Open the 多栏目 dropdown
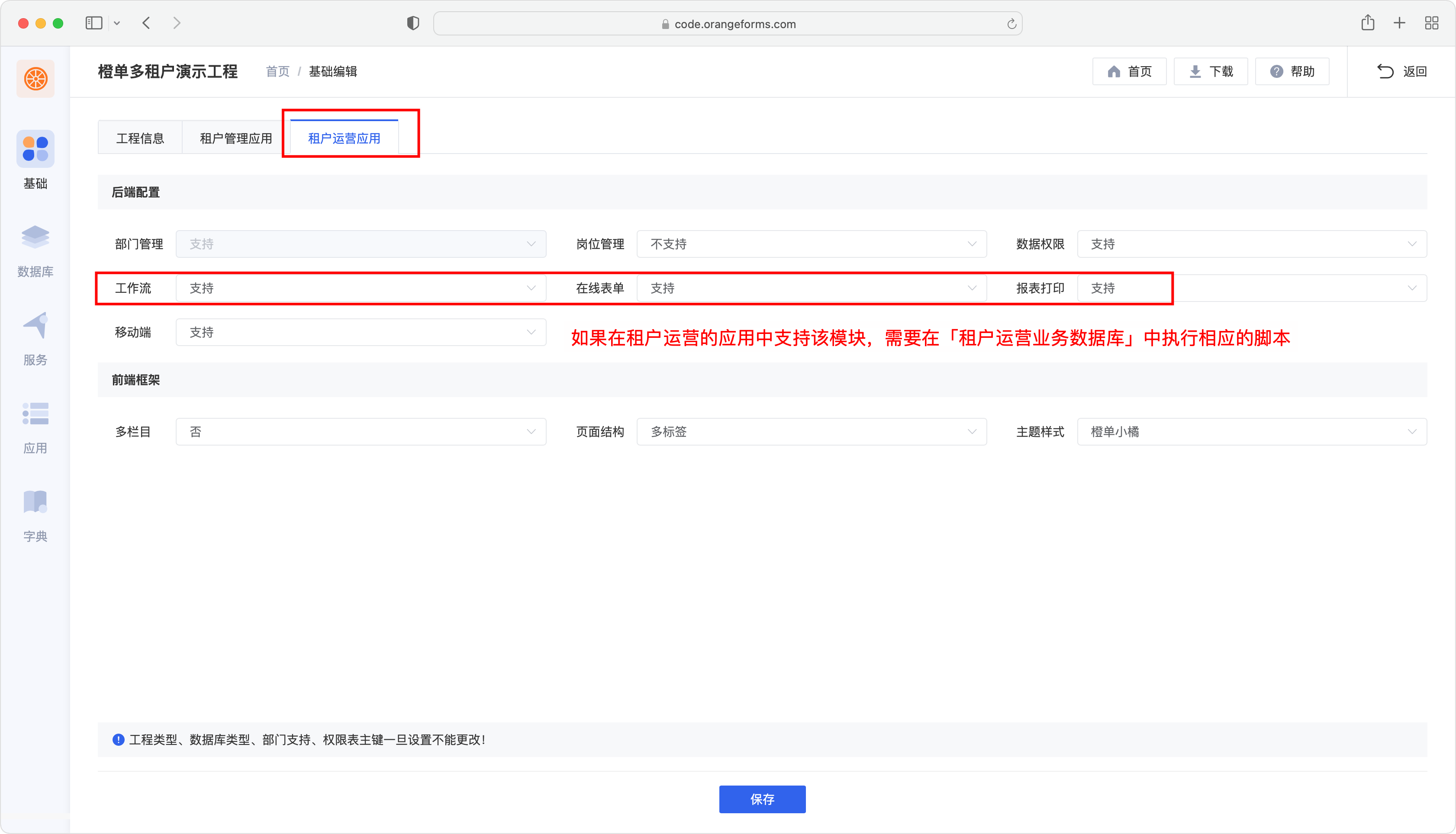Viewport: 1456px width, 834px height. click(x=361, y=432)
